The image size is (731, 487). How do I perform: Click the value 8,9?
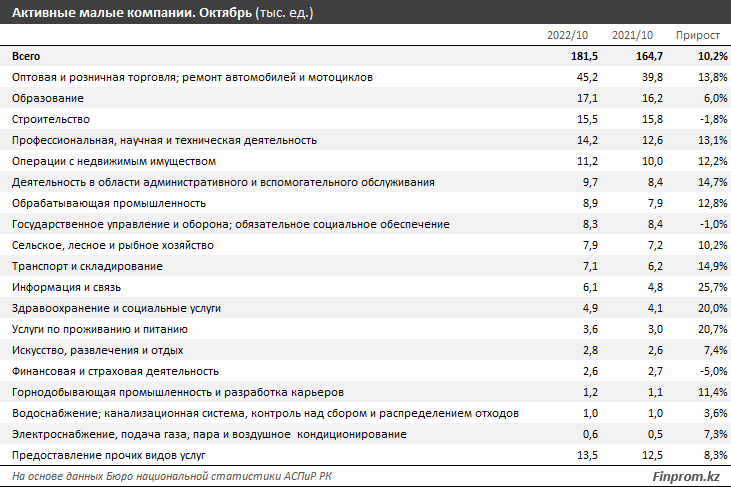tap(590, 203)
